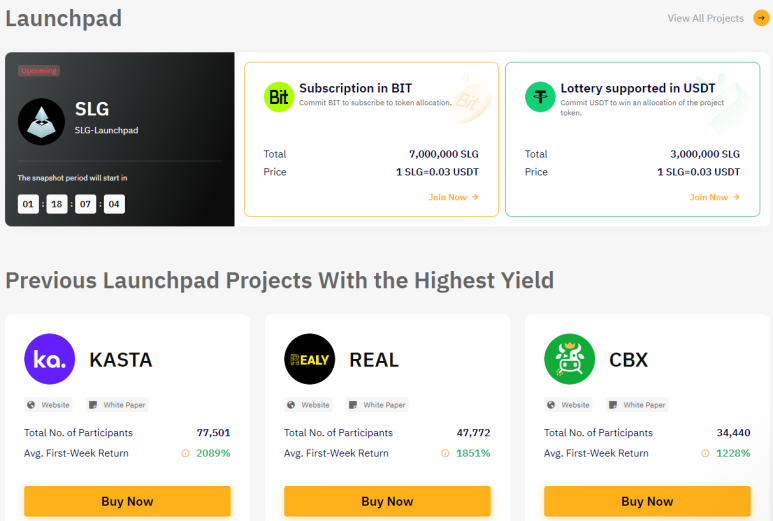Image resolution: width=773 pixels, height=521 pixels.
Task: Open the REAL White Paper link
Action: click(377, 405)
